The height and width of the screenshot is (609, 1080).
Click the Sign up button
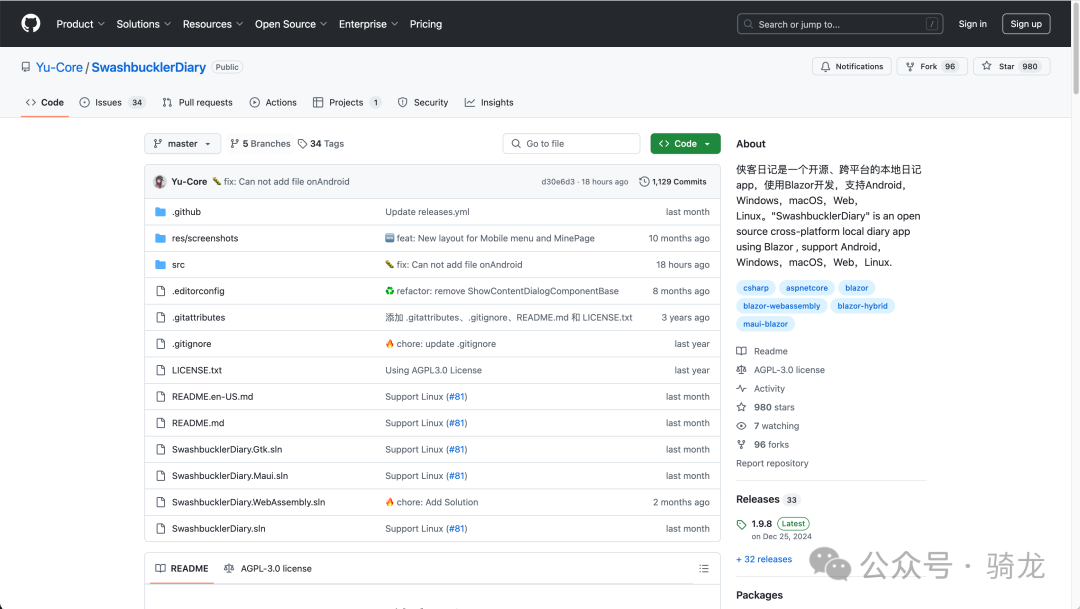(x=1026, y=24)
